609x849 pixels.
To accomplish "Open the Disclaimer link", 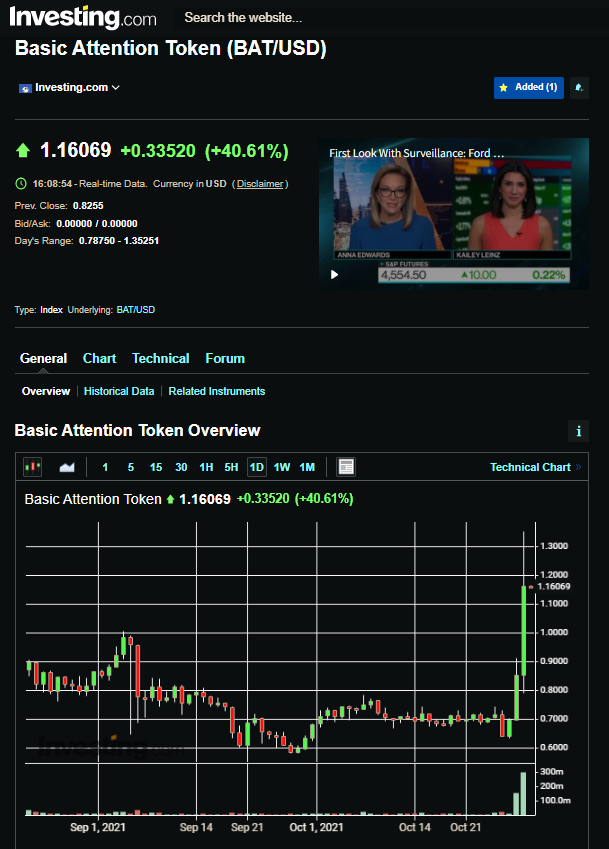I will 260,184.
